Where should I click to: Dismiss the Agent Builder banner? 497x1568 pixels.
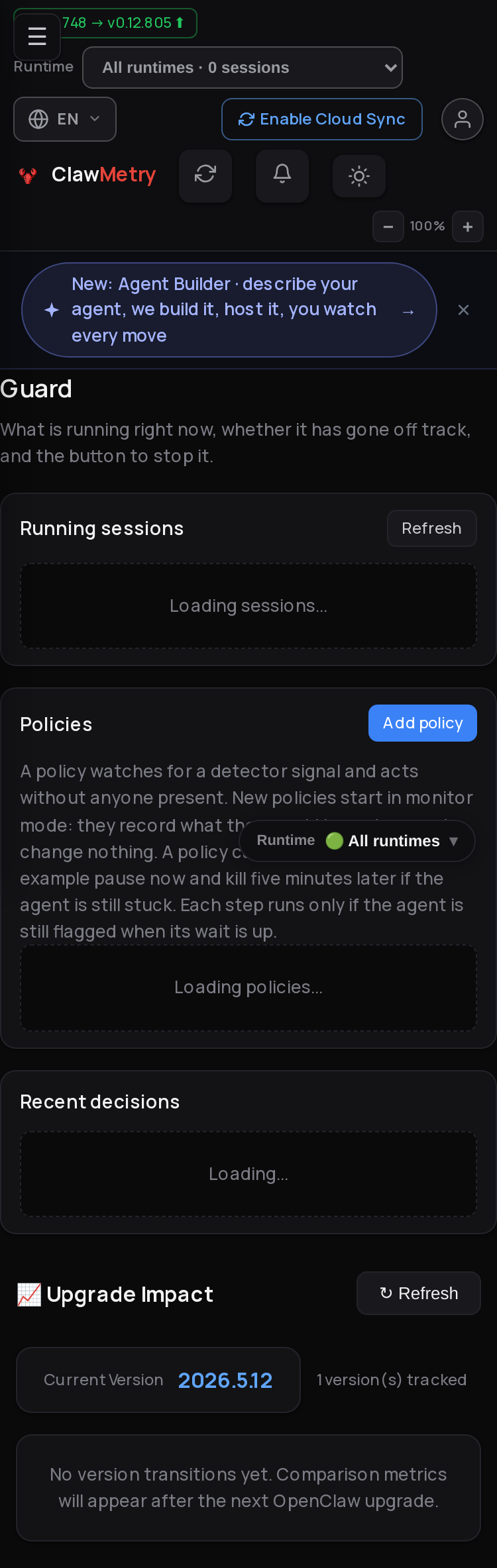coord(464,310)
